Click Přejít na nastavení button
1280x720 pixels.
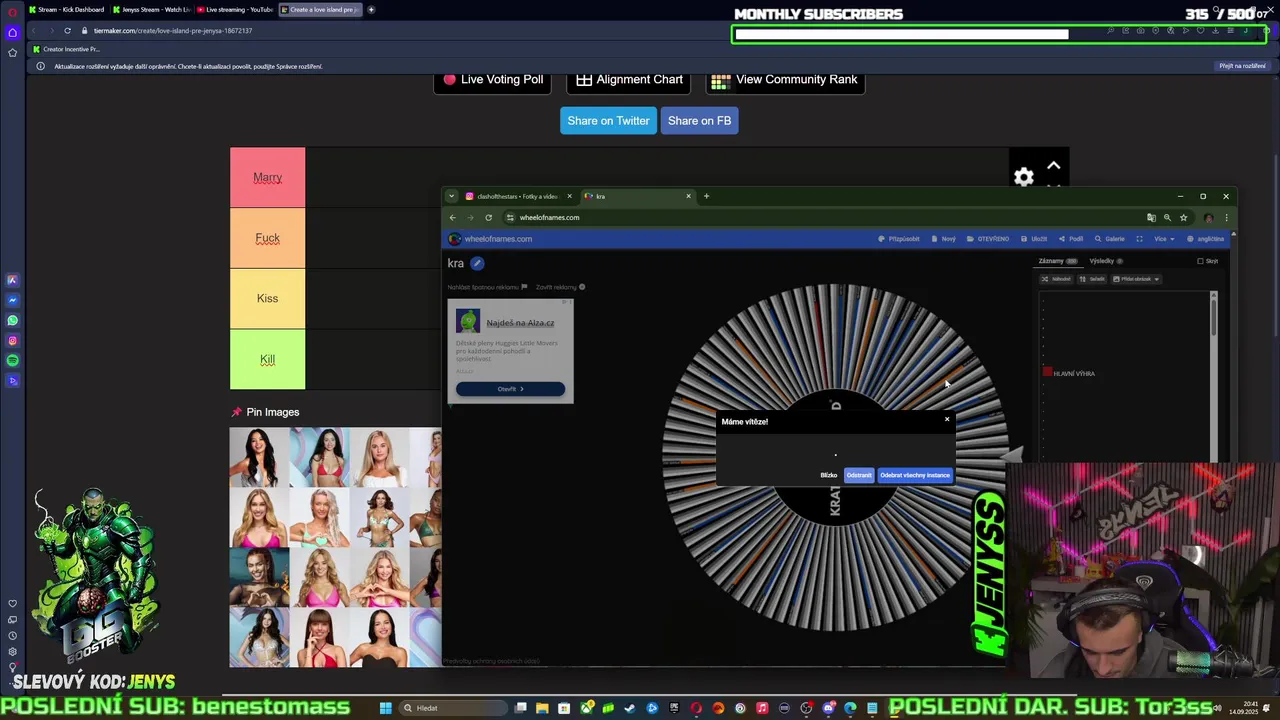coord(1242,66)
